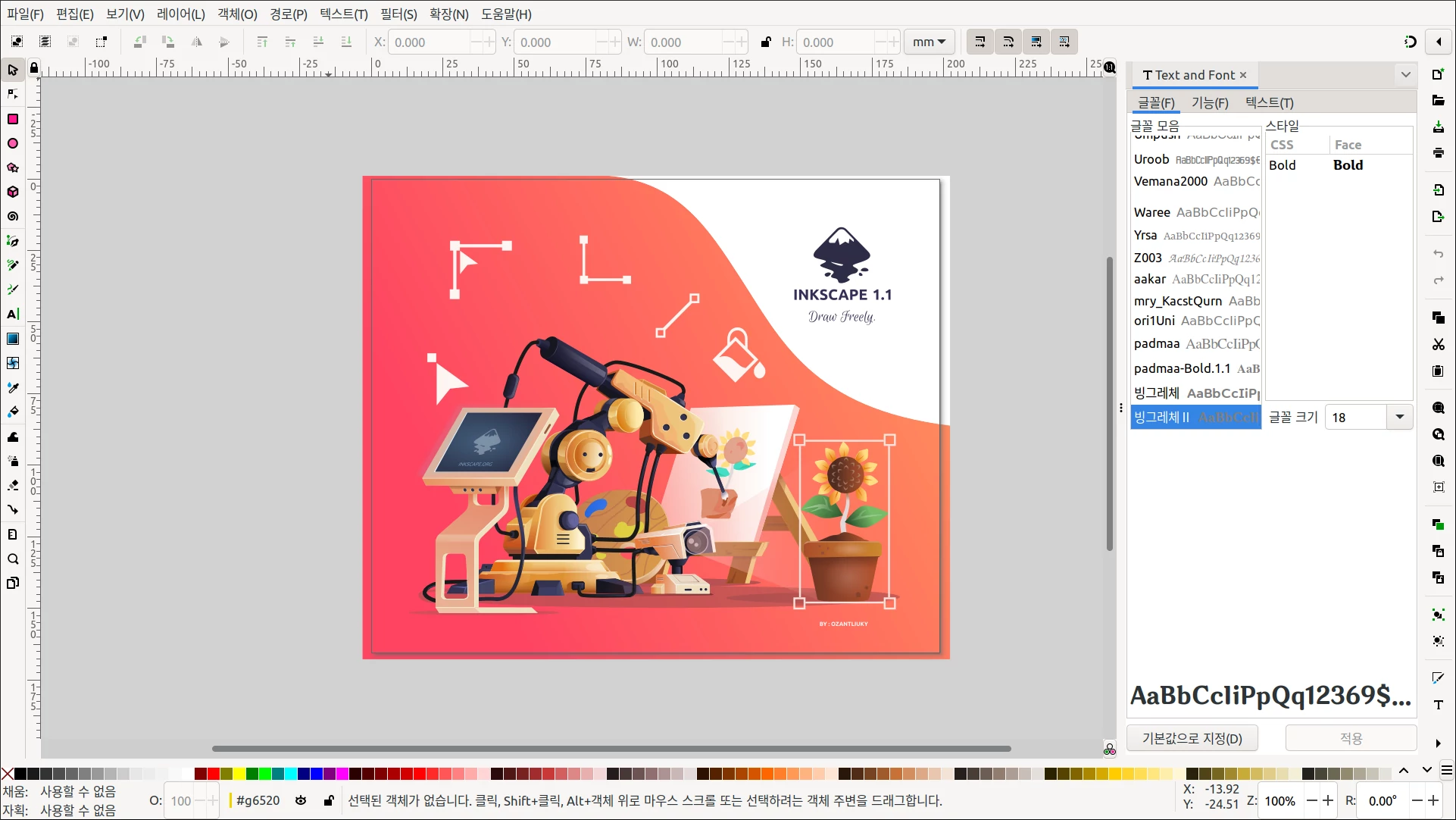Viewport: 1456px width, 820px height.
Task: Open the dock panel chevron menu
Action: click(1405, 74)
